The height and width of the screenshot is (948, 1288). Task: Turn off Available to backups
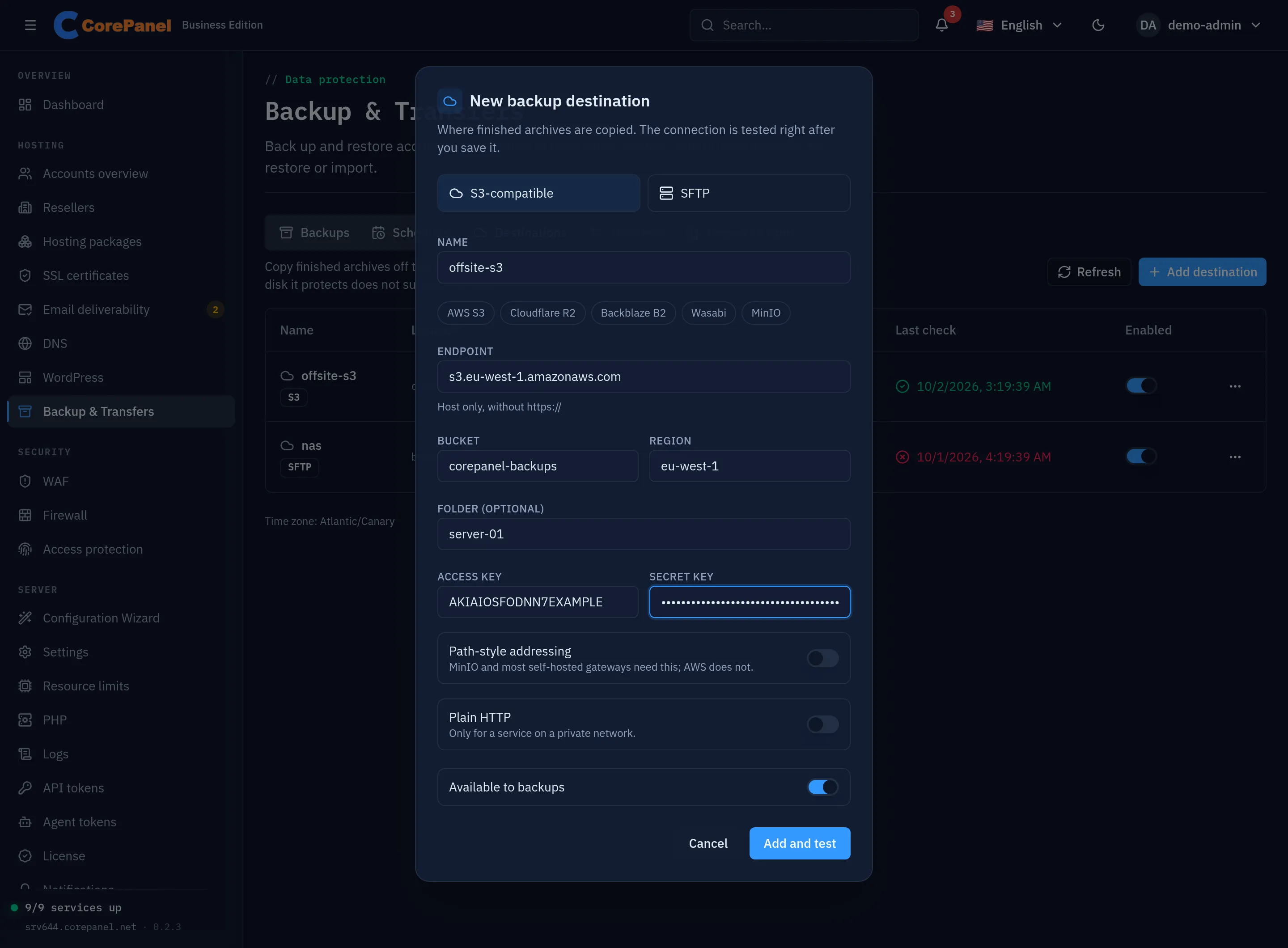(x=822, y=787)
